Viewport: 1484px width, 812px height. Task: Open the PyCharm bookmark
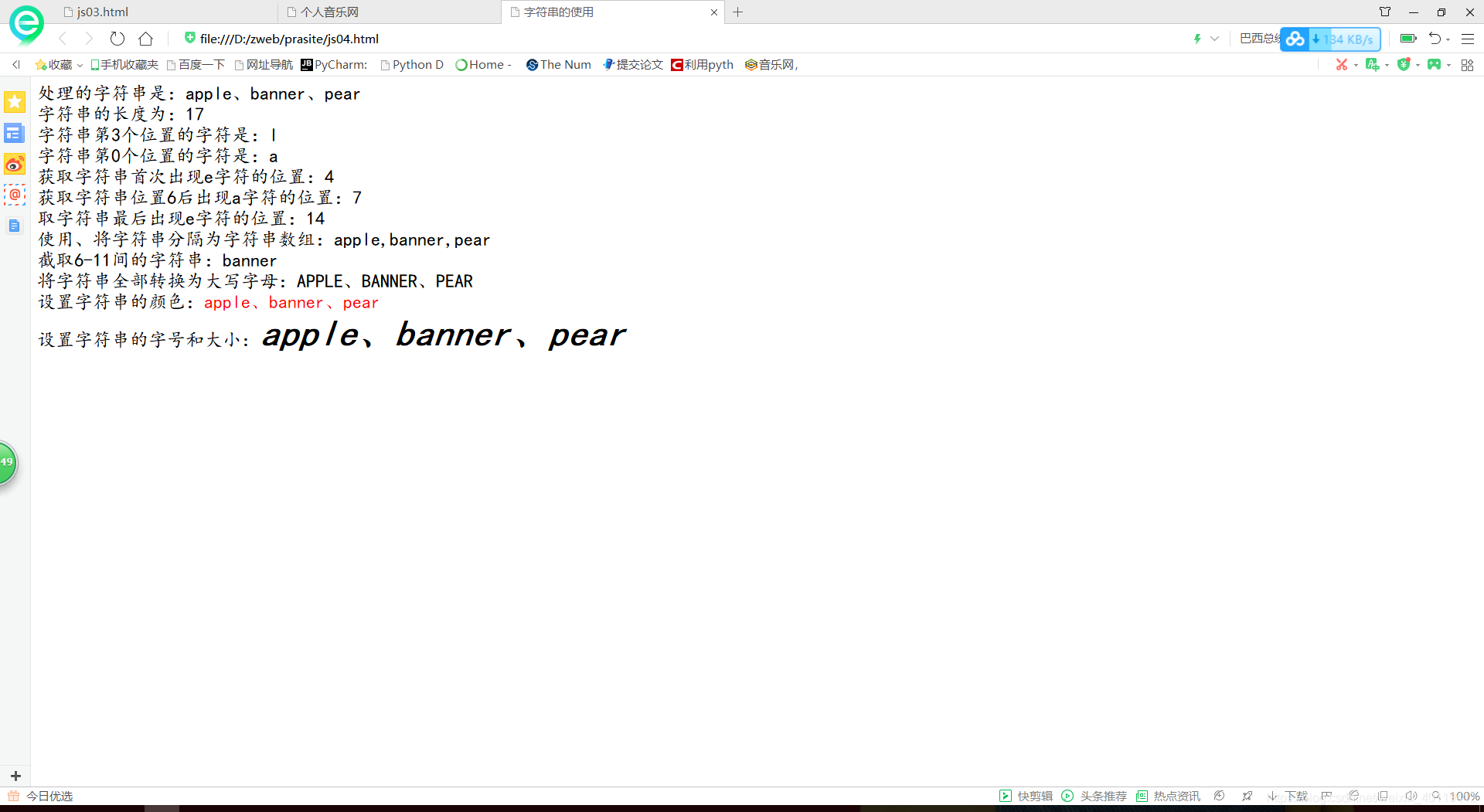coord(334,65)
